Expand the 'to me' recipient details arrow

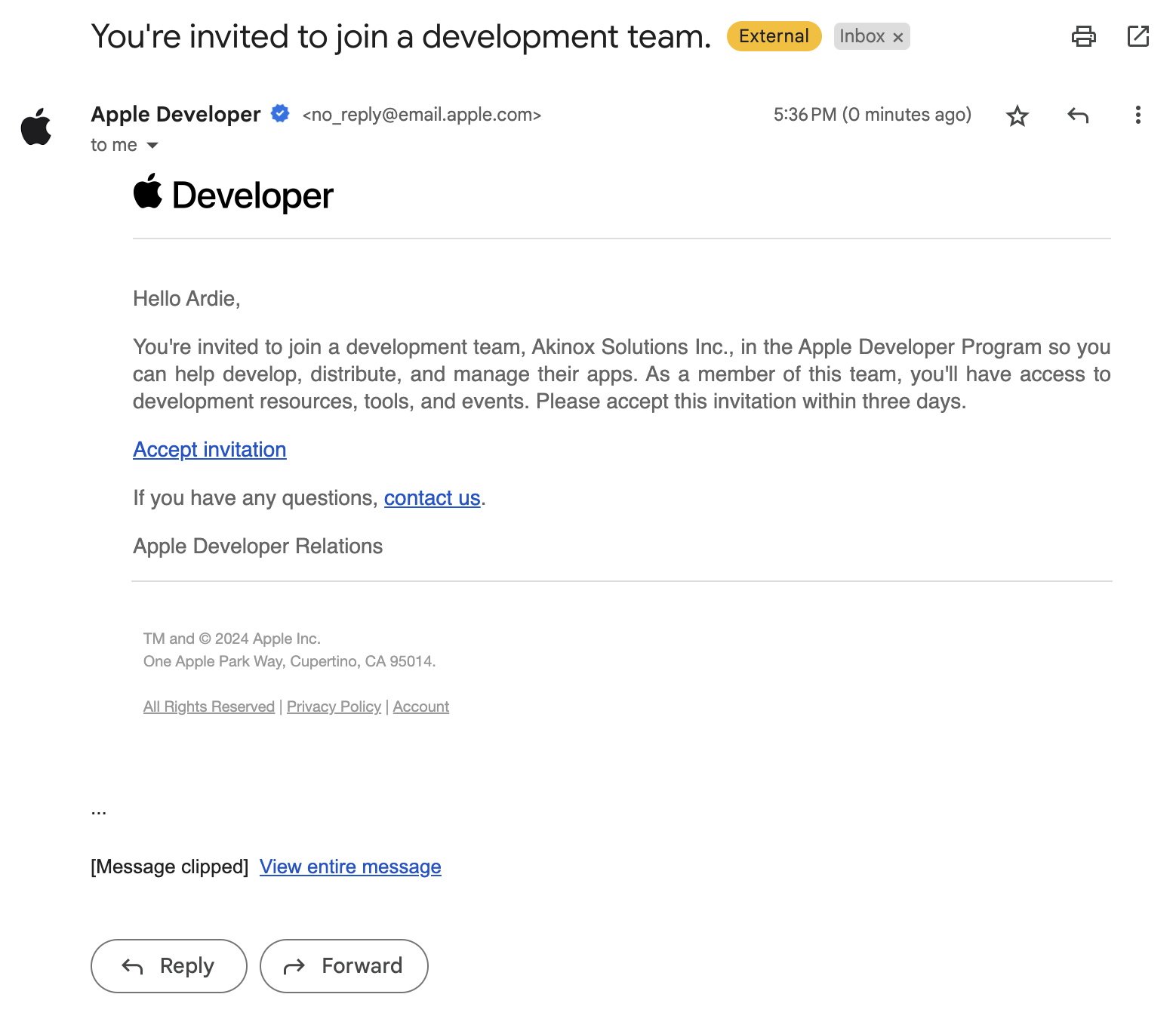[x=152, y=145]
